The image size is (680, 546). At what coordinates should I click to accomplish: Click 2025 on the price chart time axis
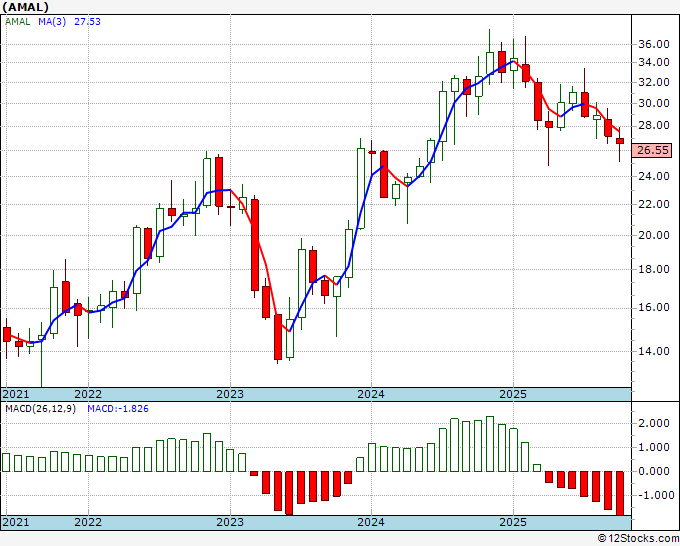pyautogui.click(x=513, y=394)
